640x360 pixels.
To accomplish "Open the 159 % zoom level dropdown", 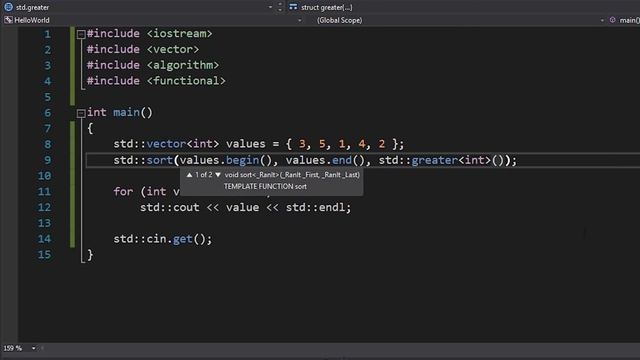I will point(33,348).
